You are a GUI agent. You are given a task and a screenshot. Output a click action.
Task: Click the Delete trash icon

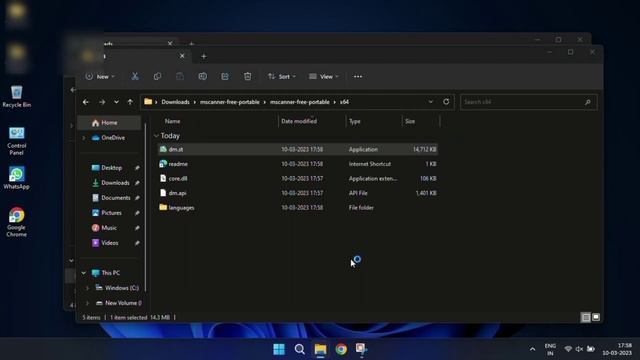point(247,76)
